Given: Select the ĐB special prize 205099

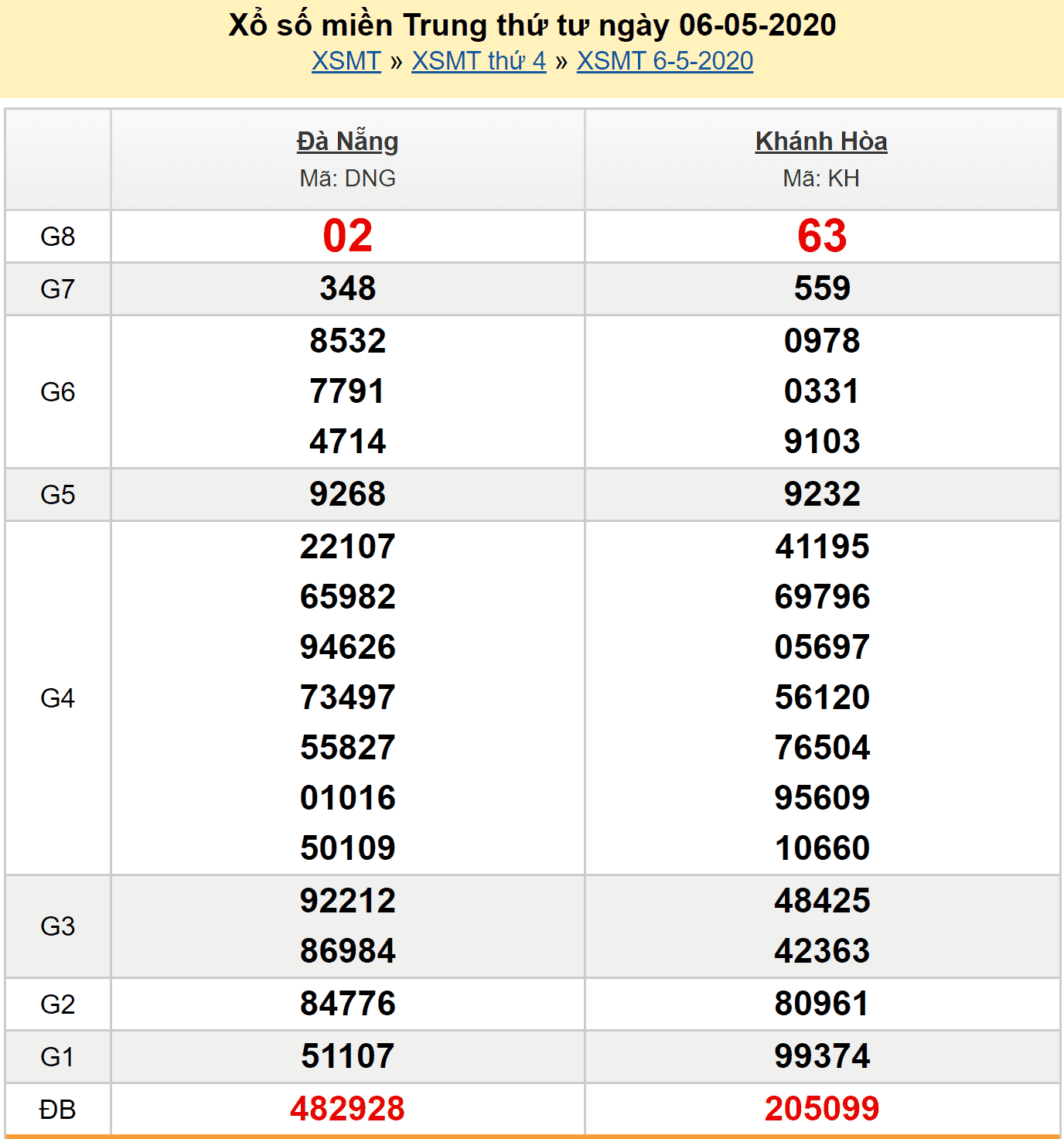Looking at the screenshot, I should tap(822, 1109).
